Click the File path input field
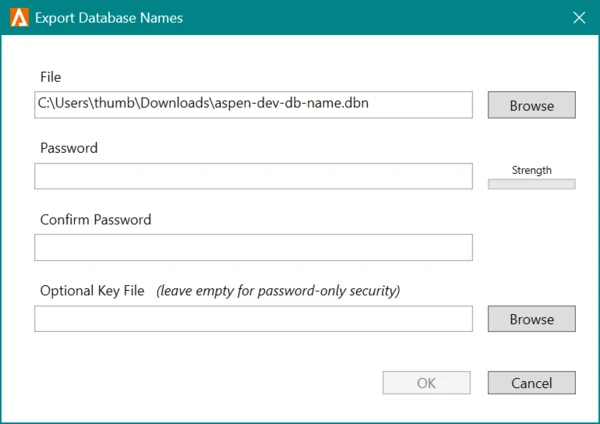This screenshot has width=600, height=424. tap(253, 104)
